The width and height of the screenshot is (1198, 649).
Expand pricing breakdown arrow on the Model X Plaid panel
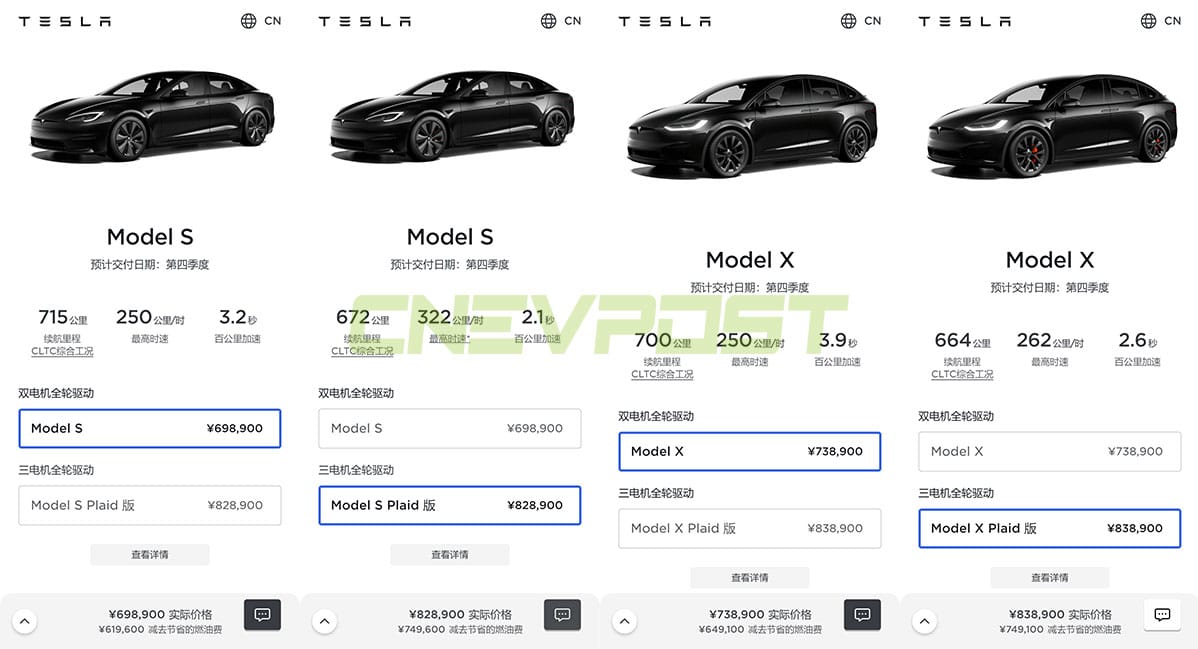pos(924,620)
